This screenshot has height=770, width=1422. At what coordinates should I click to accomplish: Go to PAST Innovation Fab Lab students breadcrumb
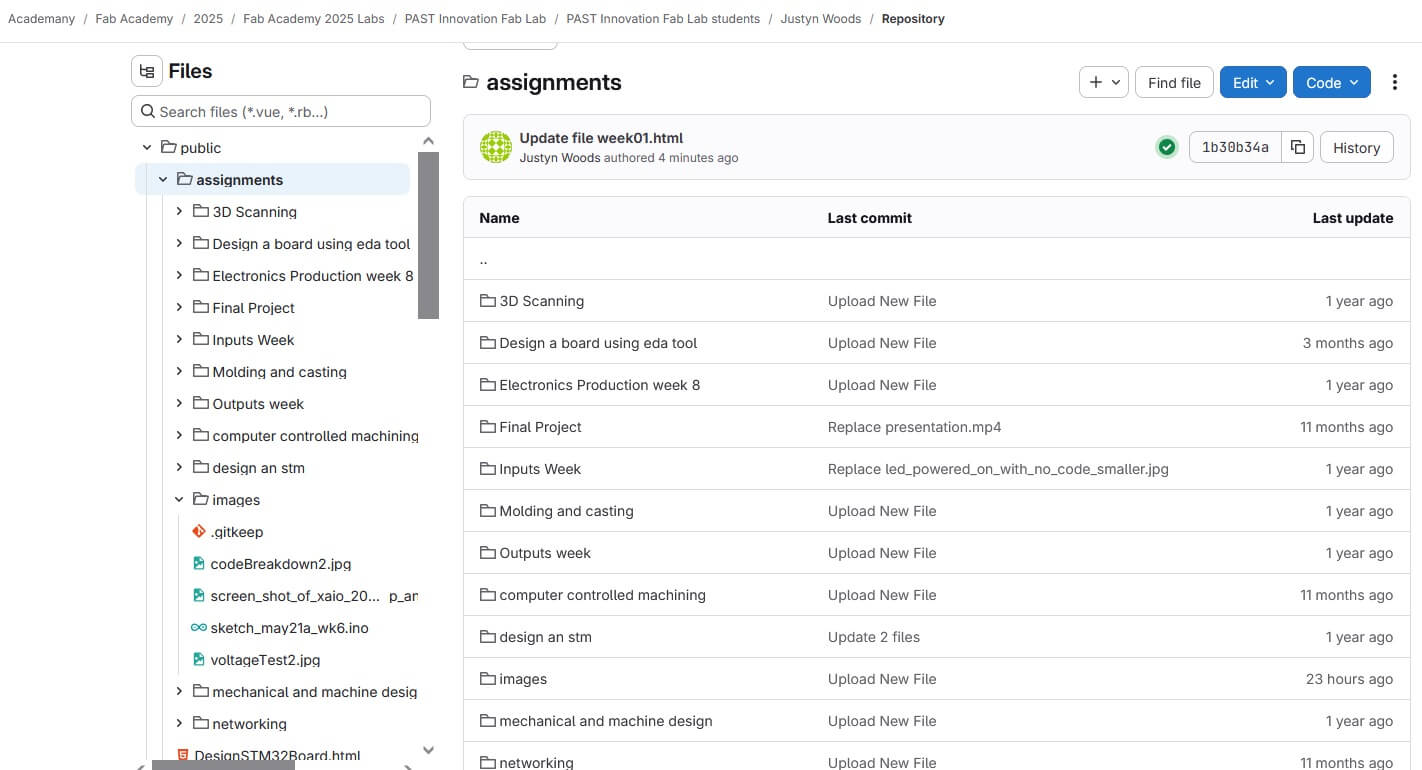663,19
